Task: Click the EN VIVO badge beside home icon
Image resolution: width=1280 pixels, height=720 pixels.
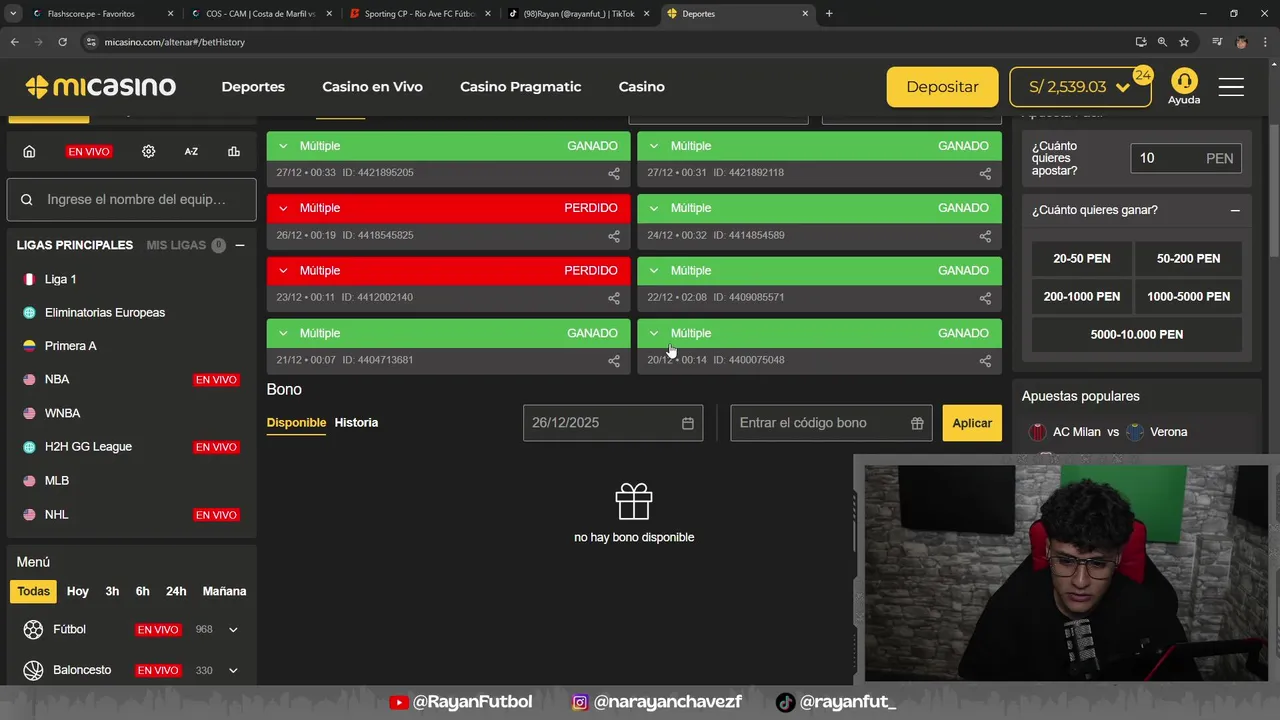Action: pos(89,152)
